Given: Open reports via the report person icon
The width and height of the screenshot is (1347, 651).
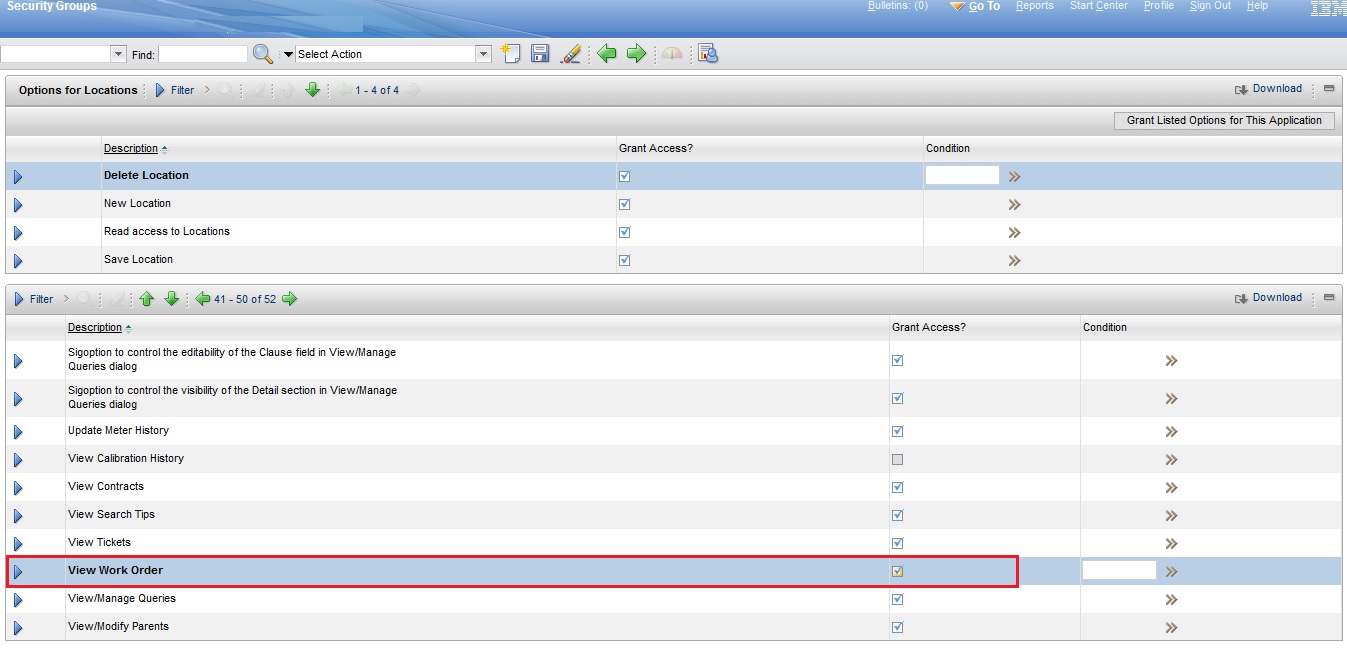Looking at the screenshot, I should click(x=708, y=54).
